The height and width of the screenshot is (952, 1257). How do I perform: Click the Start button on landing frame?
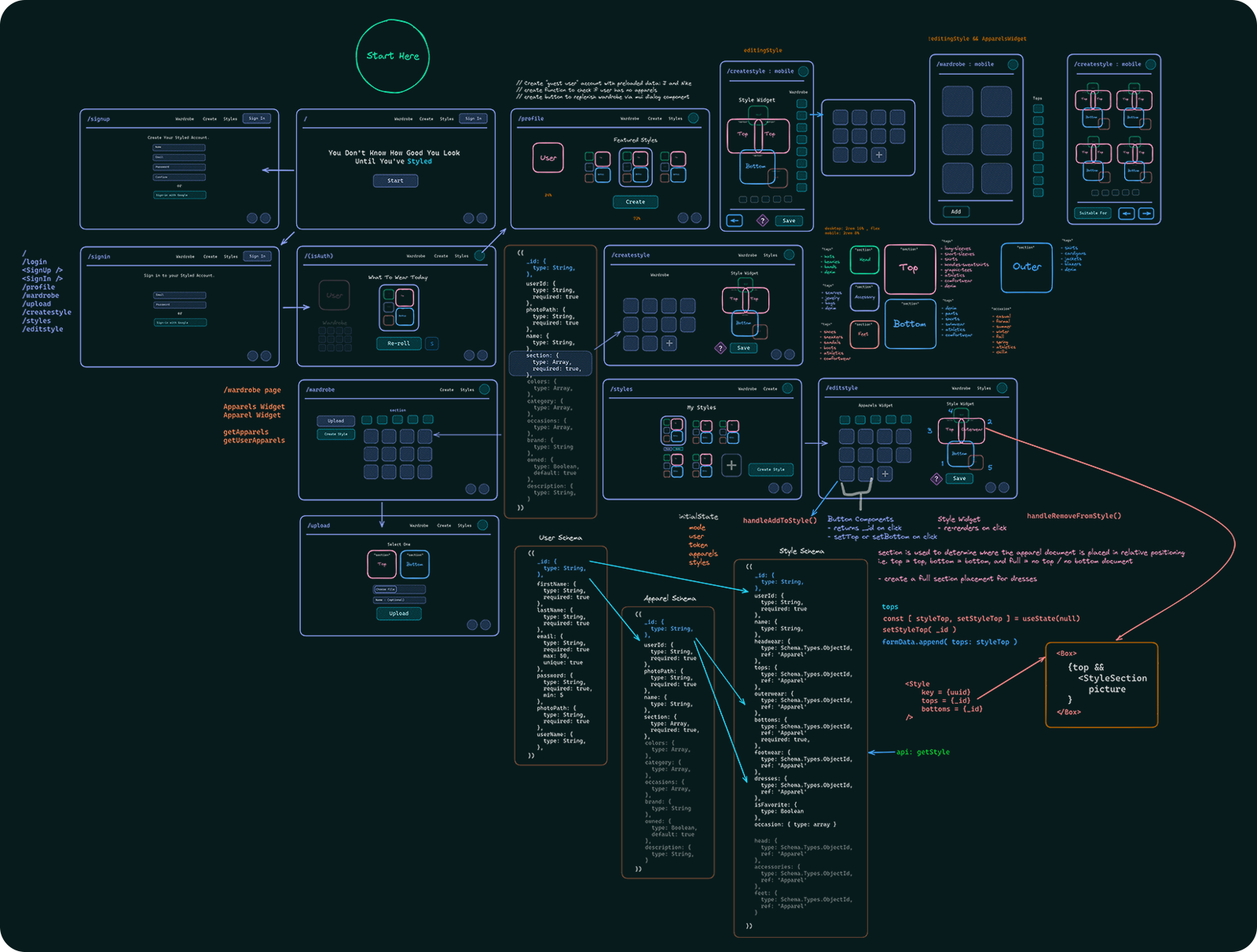coord(395,181)
